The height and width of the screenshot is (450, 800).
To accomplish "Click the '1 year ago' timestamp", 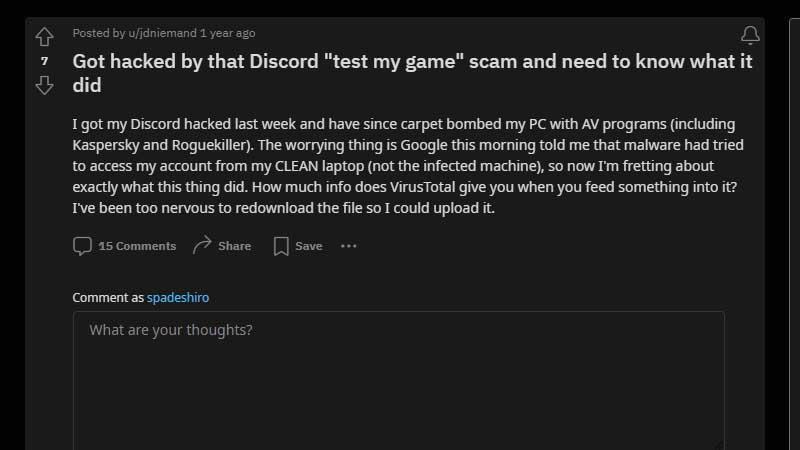I will [x=228, y=33].
